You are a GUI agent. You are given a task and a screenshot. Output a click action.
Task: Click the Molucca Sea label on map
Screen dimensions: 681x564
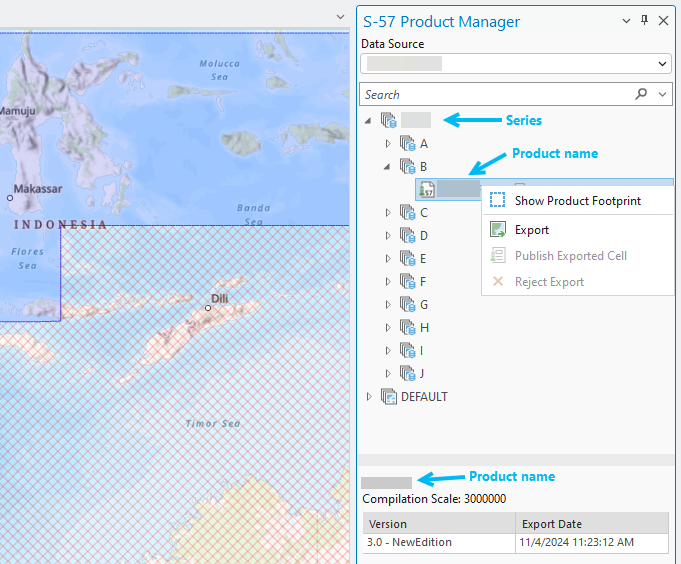tap(219, 70)
